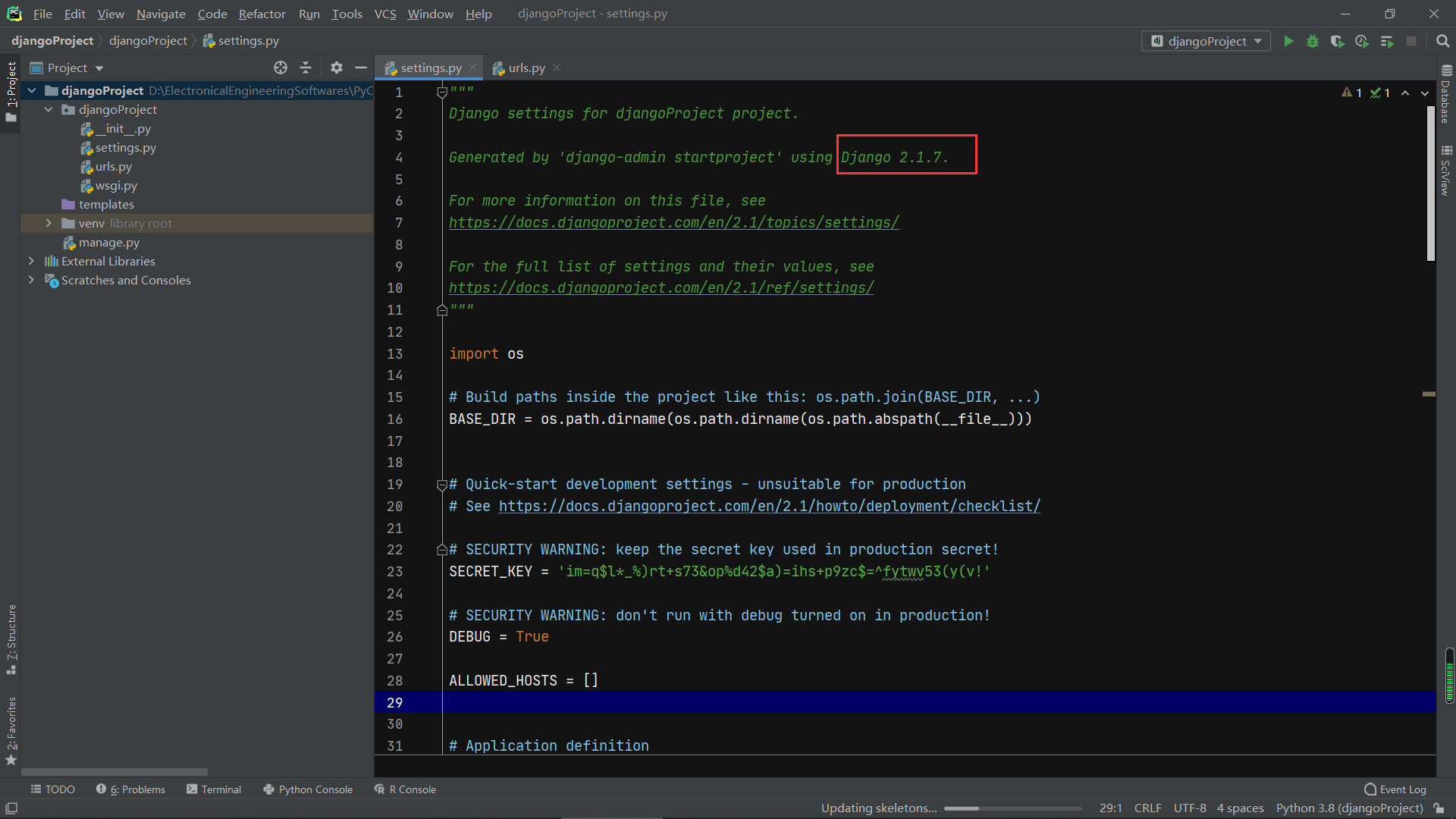Click the Django deployment checklist link
Screen dimensions: 1456x819
(769, 506)
